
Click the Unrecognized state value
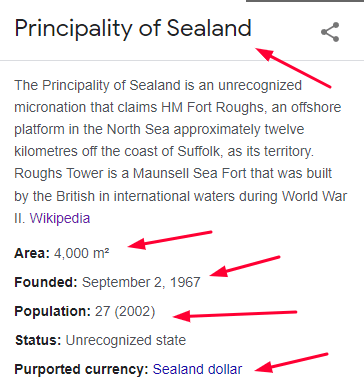click(126, 340)
